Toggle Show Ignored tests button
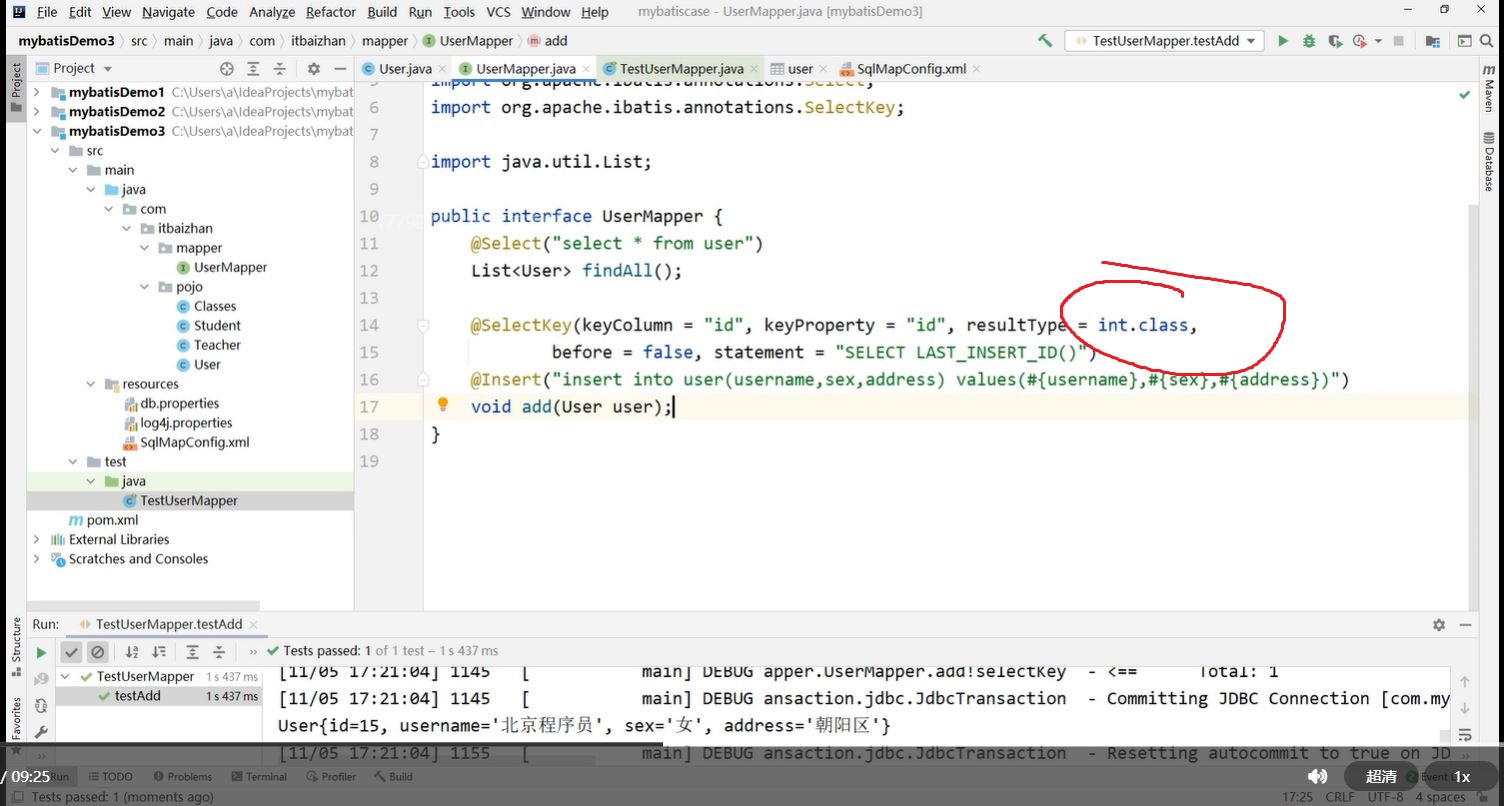The image size is (1504, 806). 97,652
